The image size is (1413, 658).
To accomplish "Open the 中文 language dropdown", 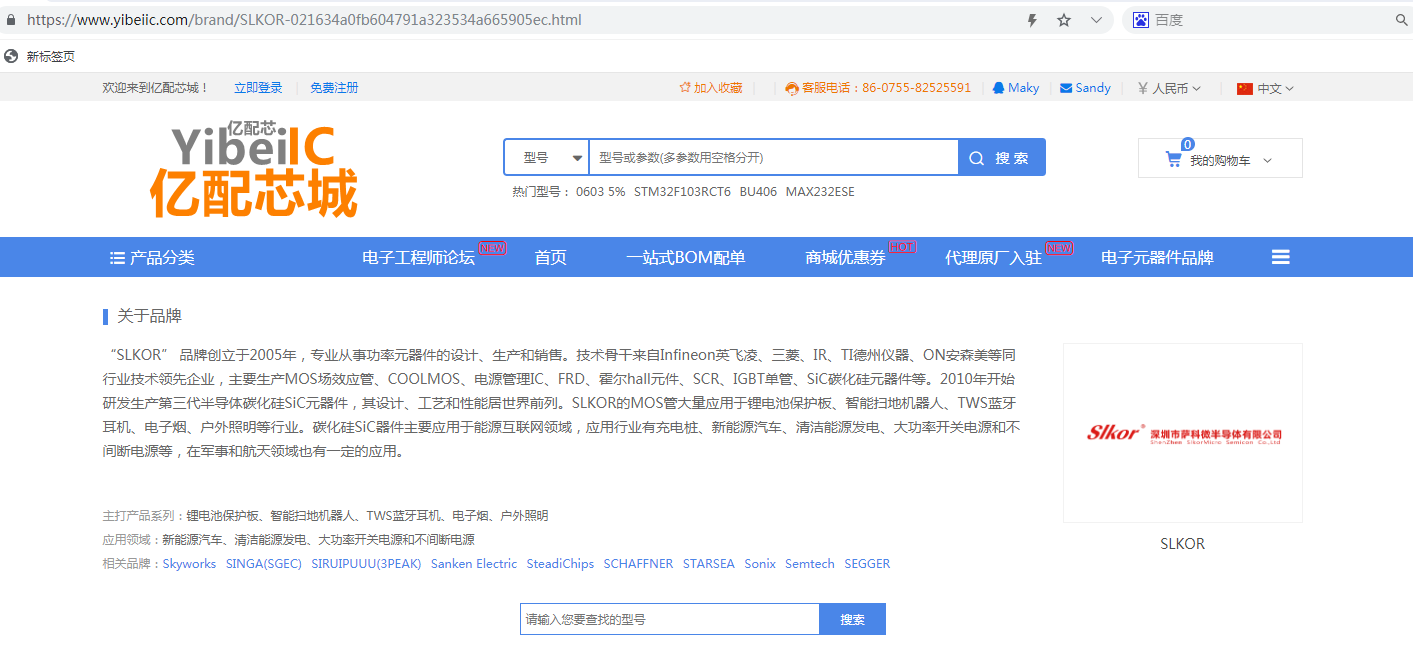I will (1265, 88).
